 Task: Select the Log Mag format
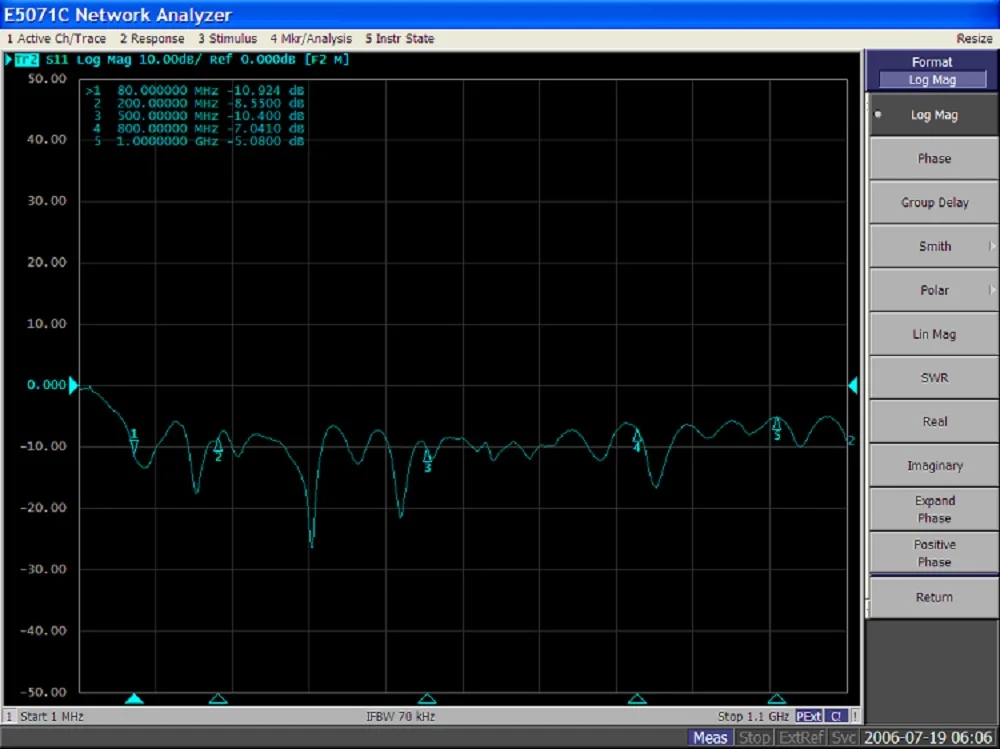[x=934, y=115]
